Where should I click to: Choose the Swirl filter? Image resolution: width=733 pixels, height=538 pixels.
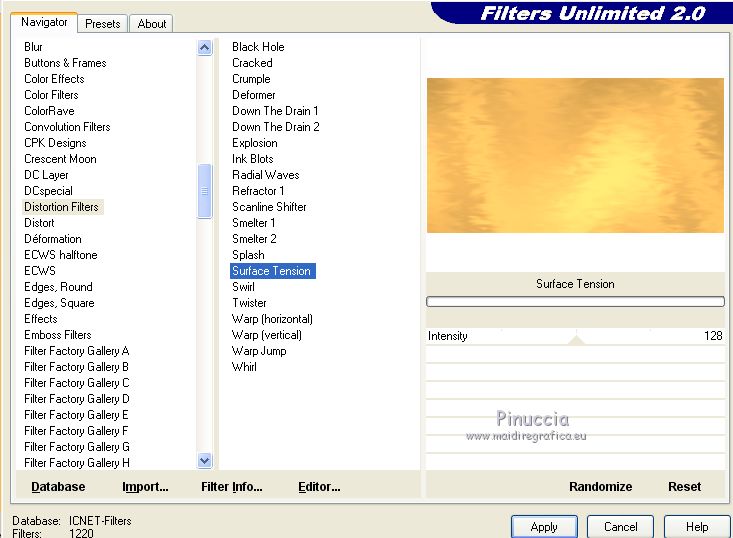tap(244, 287)
